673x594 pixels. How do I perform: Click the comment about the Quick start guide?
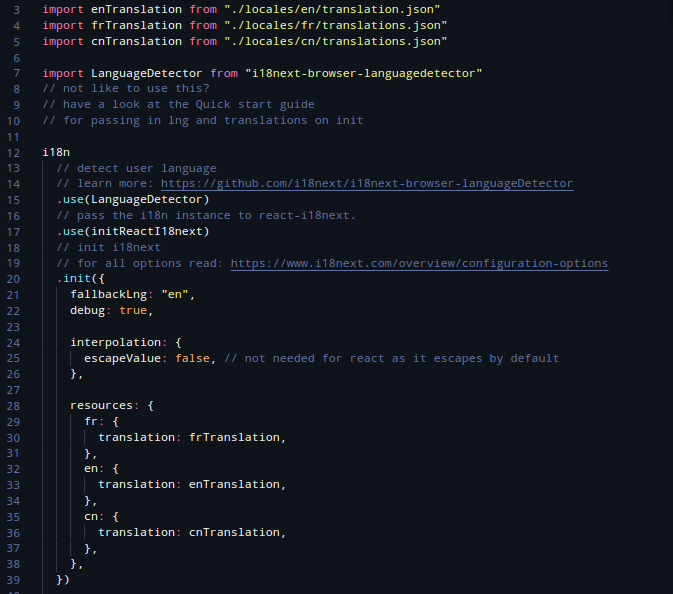pos(179,104)
